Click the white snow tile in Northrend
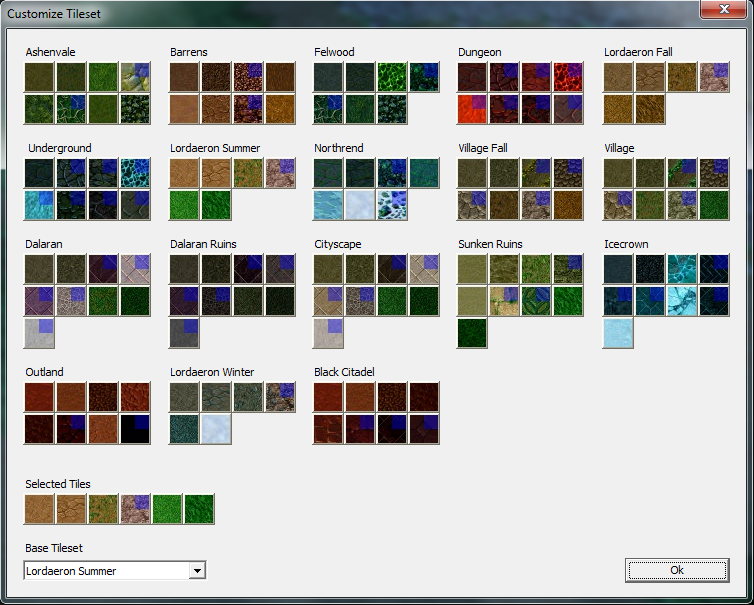Screen dimensions: 754x605 (x=360, y=205)
